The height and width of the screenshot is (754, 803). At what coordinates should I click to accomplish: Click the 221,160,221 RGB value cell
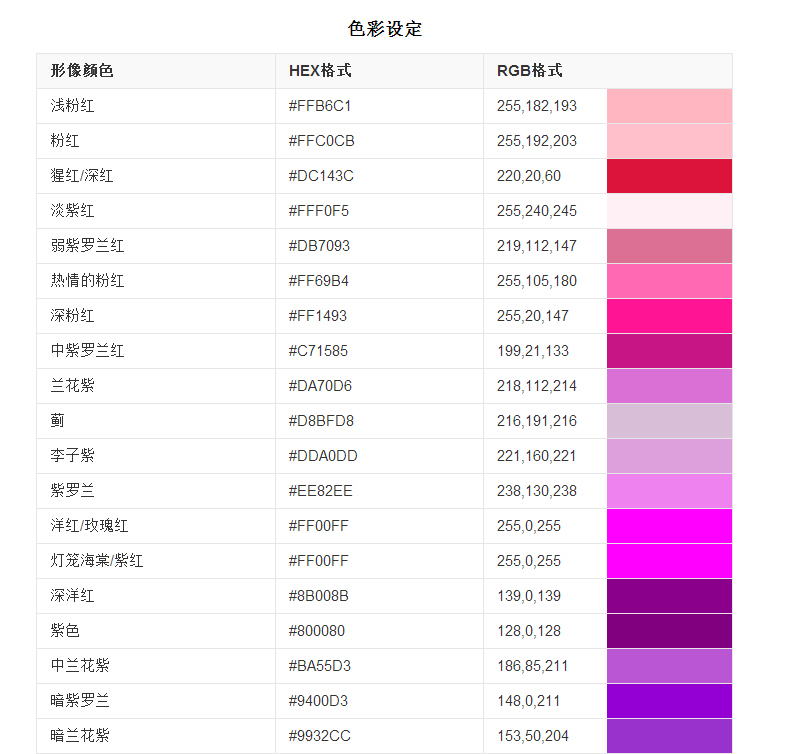point(545,456)
